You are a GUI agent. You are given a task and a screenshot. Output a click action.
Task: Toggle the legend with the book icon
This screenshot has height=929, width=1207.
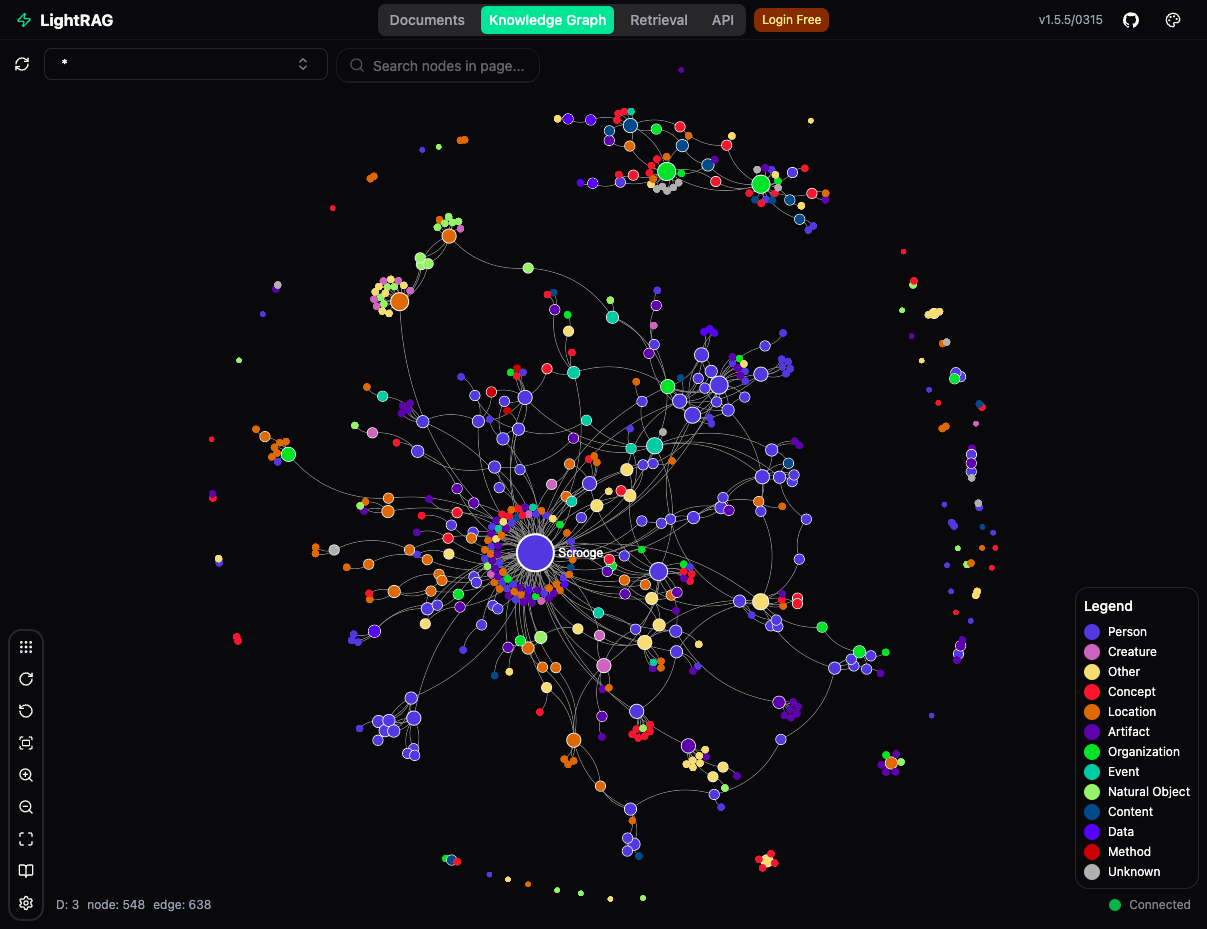pos(26,871)
